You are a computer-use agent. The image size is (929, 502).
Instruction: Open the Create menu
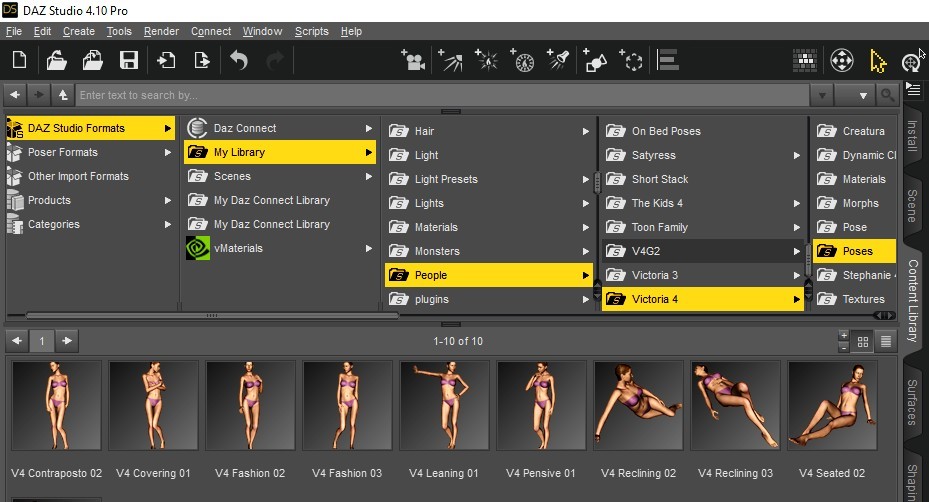(79, 31)
